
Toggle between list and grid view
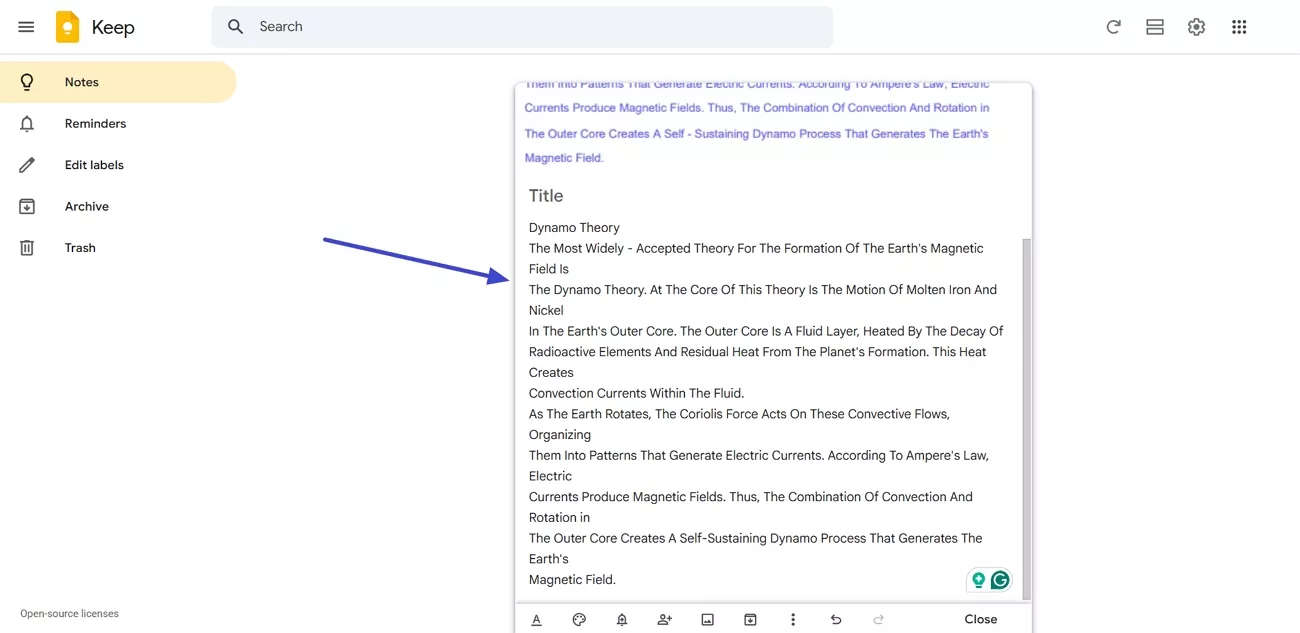coord(1155,27)
